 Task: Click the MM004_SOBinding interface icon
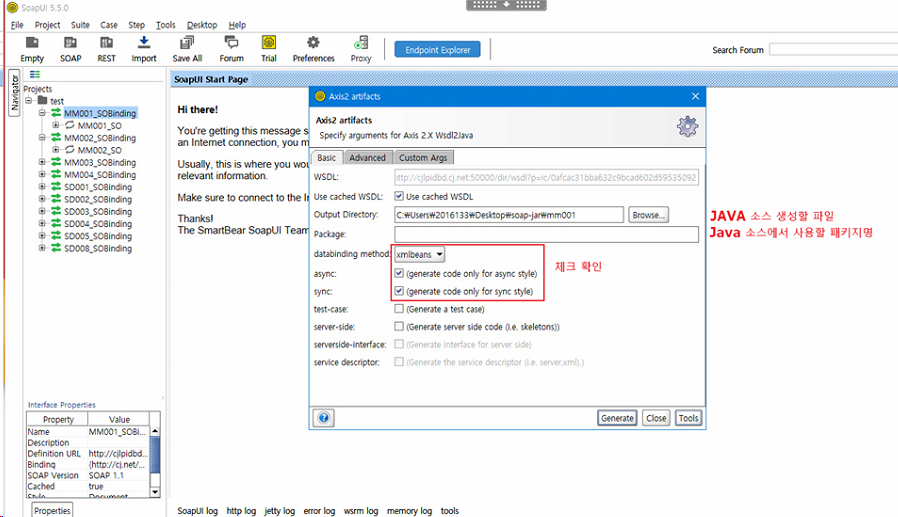[56, 175]
